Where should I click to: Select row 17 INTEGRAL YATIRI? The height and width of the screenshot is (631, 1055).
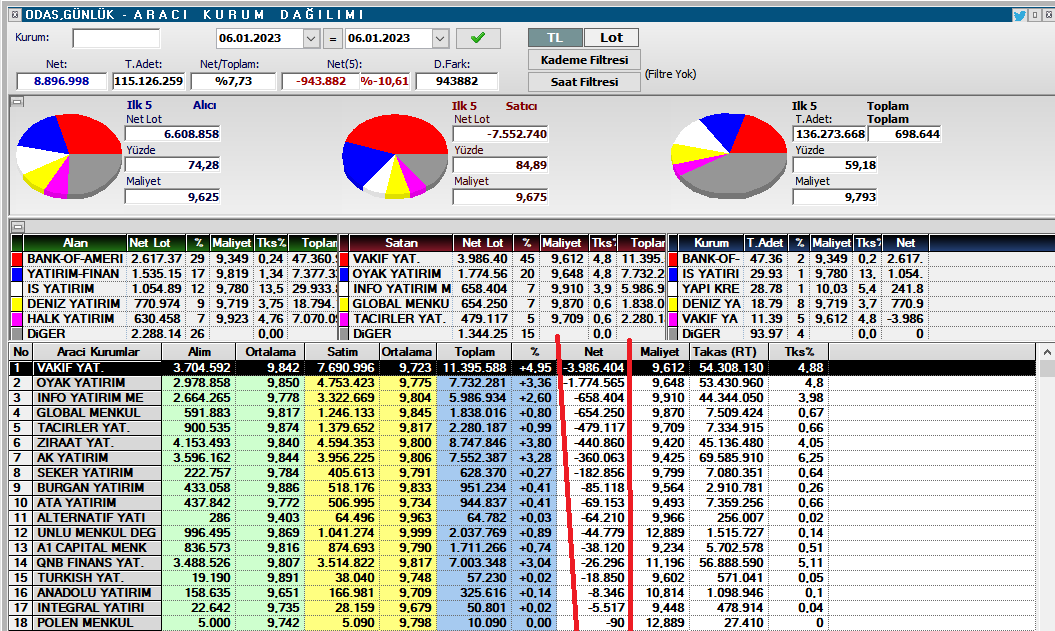(x=521, y=607)
